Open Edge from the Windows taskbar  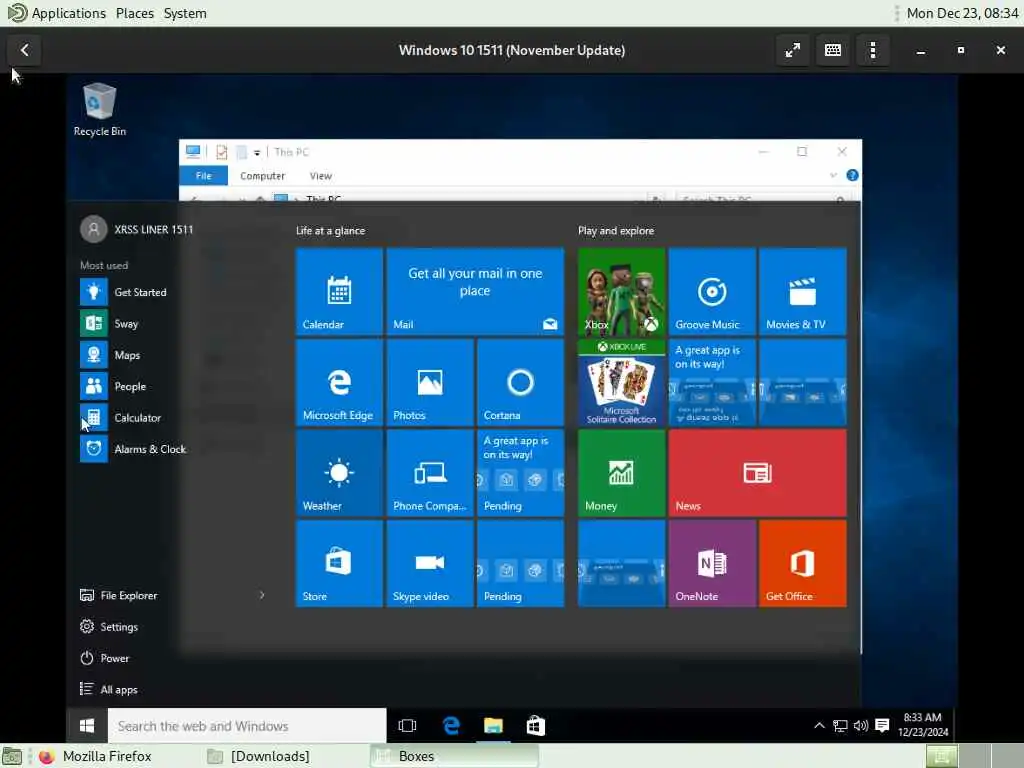click(451, 726)
